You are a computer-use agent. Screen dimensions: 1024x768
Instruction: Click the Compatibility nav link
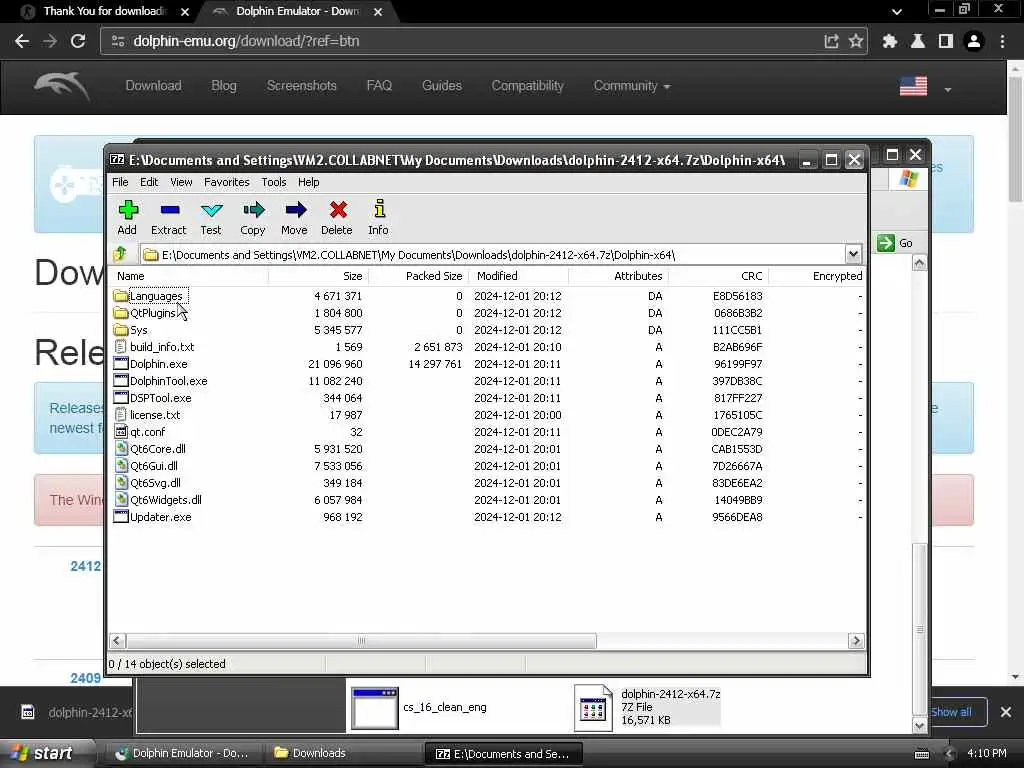coord(528,86)
